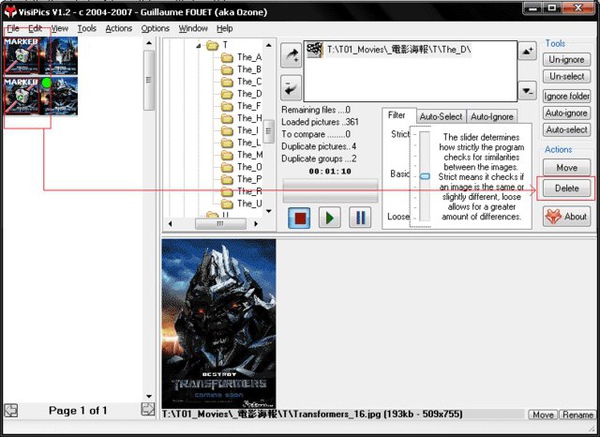The height and width of the screenshot is (437, 600).
Task: Switch to the Filter tab
Action: [x=396, y=115]
